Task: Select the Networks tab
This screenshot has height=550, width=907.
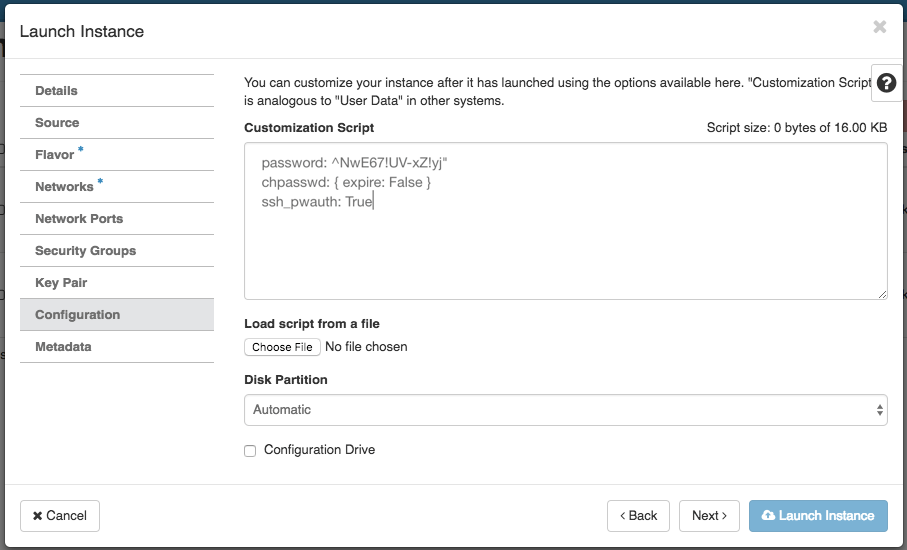Action: point(117,186)
